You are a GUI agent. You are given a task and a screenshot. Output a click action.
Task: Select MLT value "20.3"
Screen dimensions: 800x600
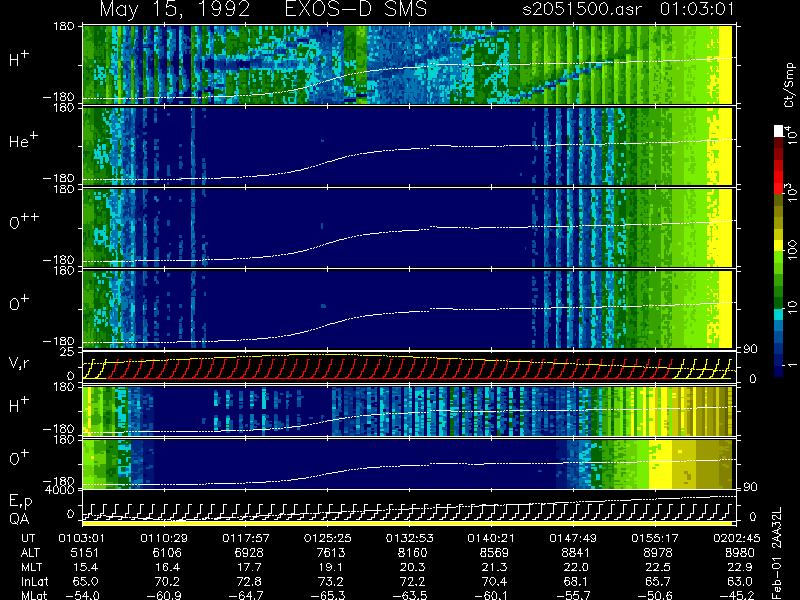click(x=413, y=567)
